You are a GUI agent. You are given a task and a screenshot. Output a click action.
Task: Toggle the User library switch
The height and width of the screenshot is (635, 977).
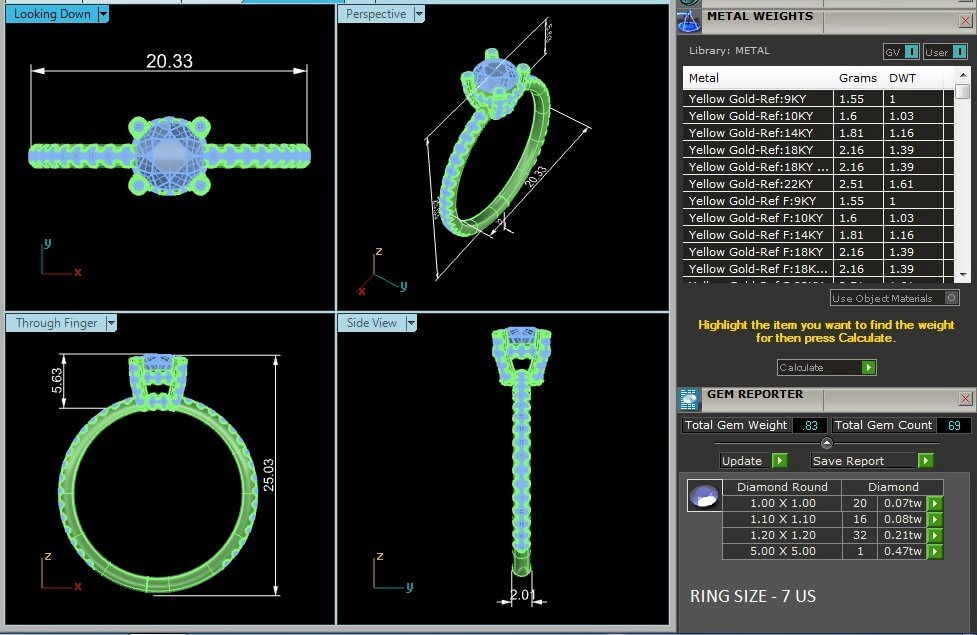(x=945, y=52)
